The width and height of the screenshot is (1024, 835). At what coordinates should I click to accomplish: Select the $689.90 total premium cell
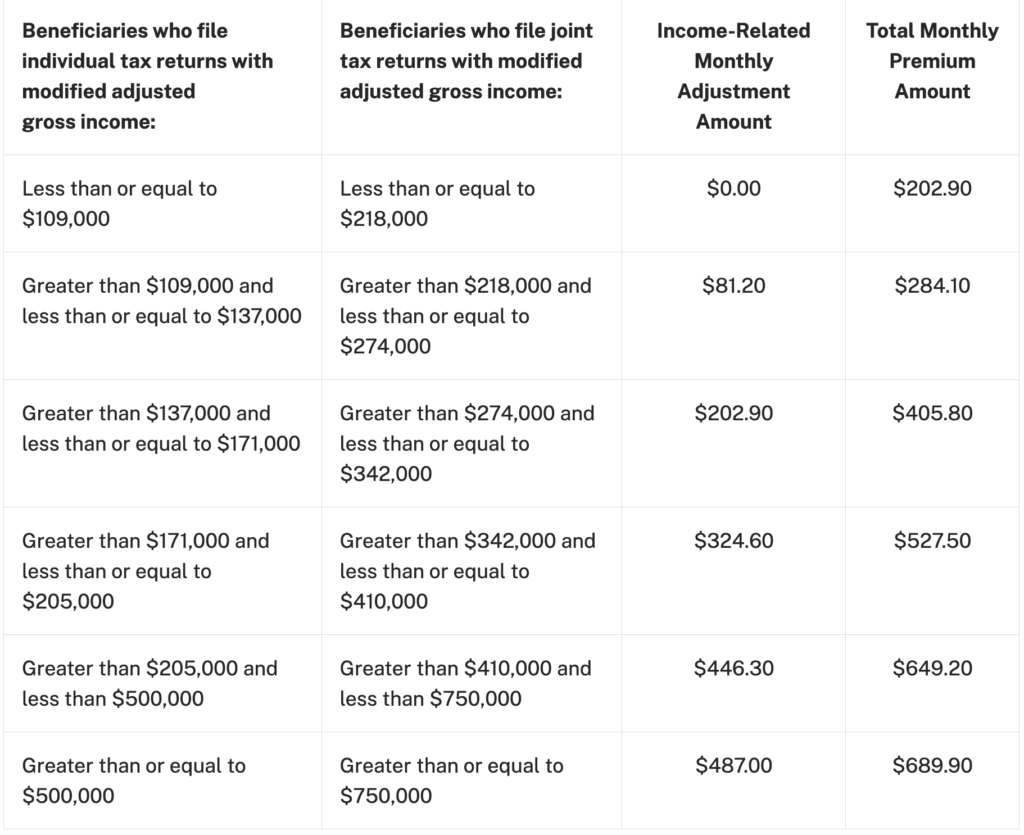coord(932,766)
